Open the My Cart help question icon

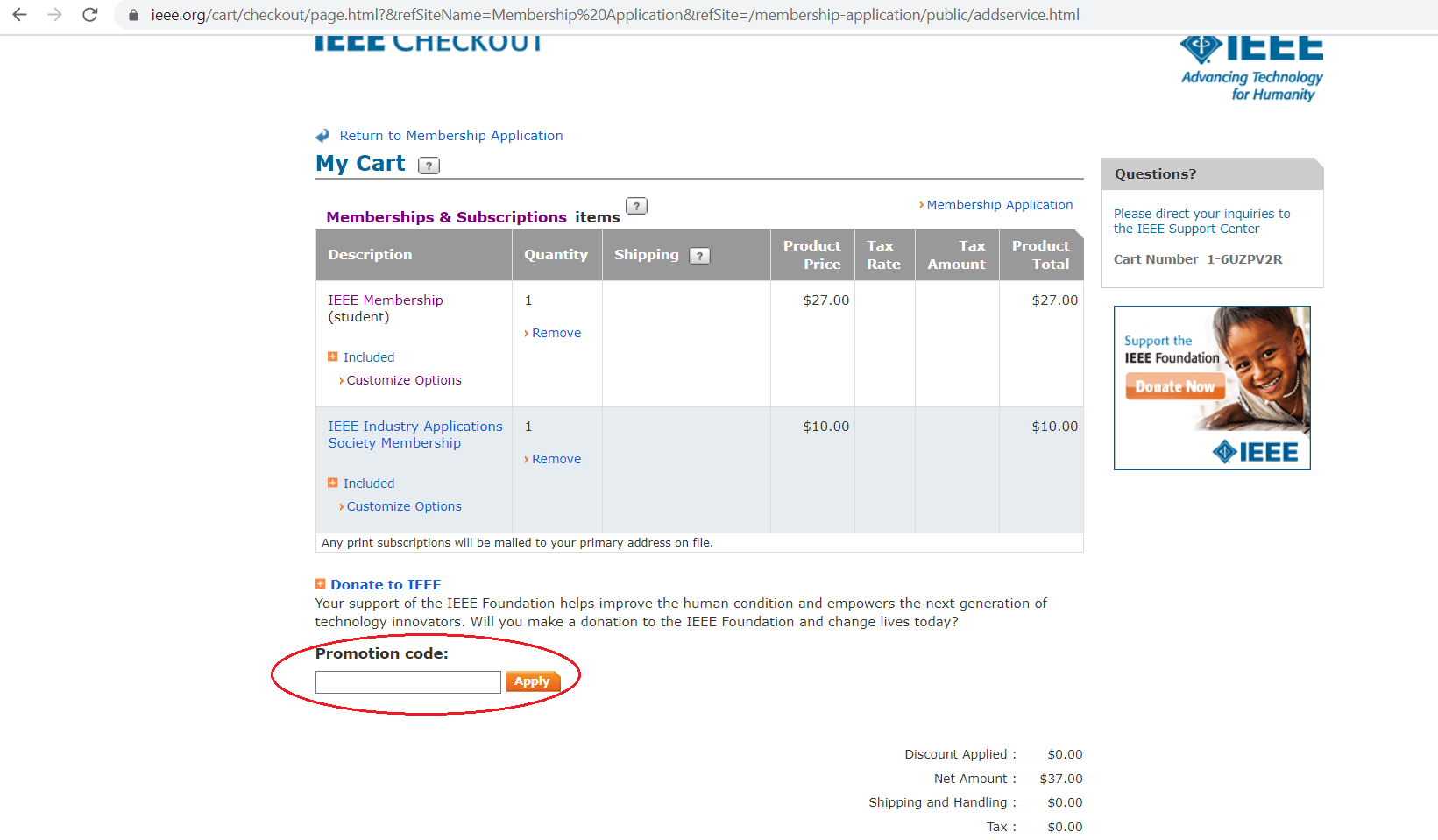pyautogui.click(x=429, y=166)
